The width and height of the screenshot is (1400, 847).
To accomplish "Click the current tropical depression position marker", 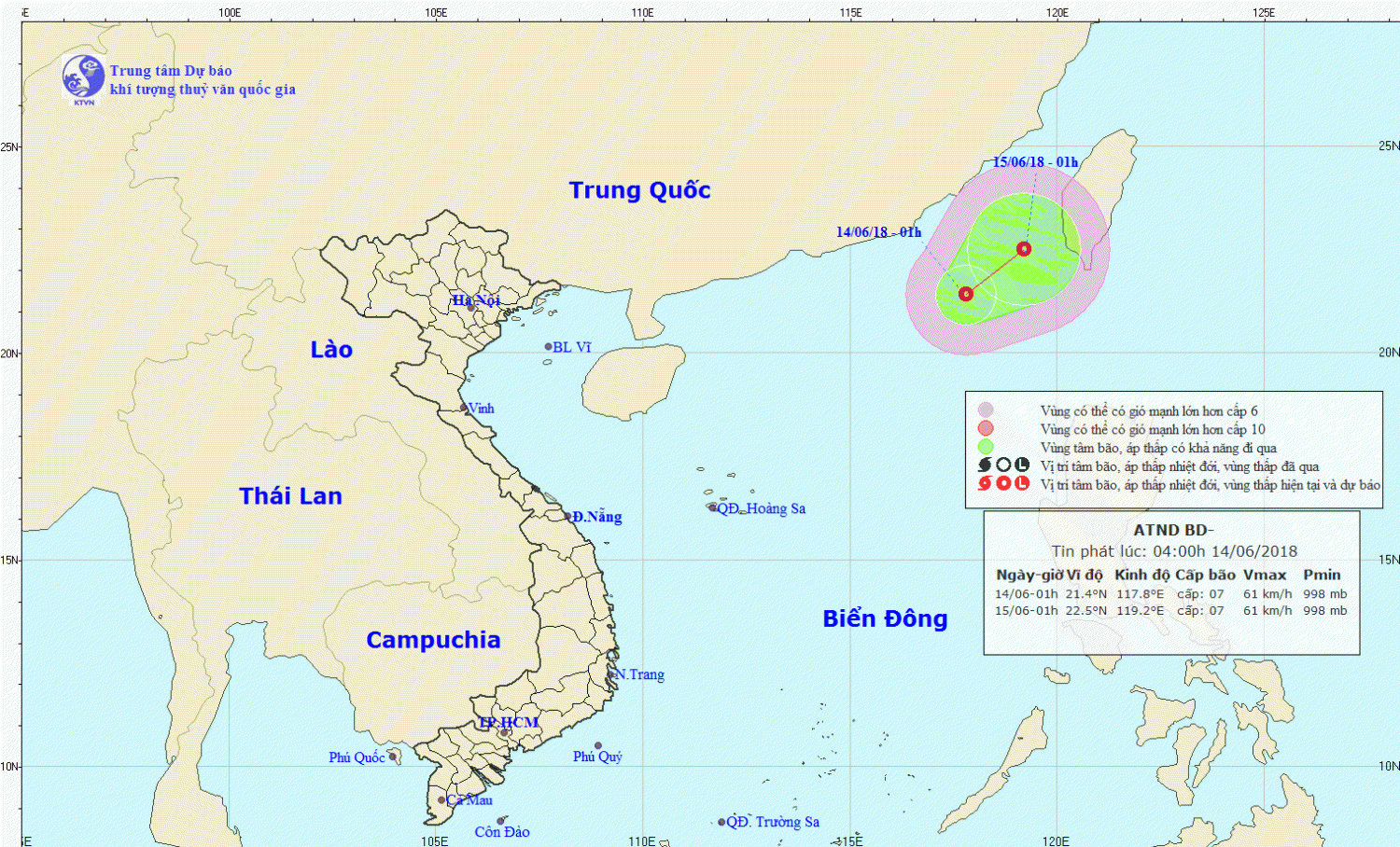I will pos(966,294).
